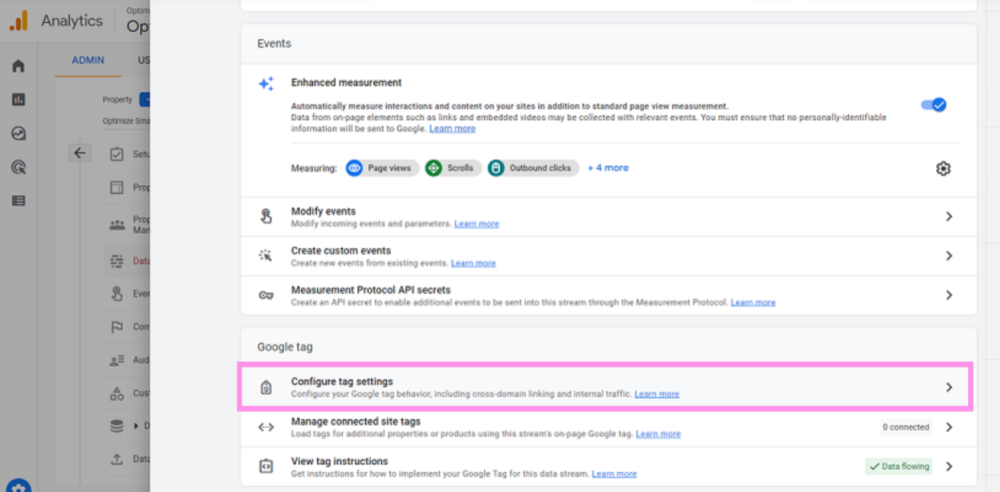Open Measurement Protocol API secrets chevron

pyautogui.click(x=949, y=296)
